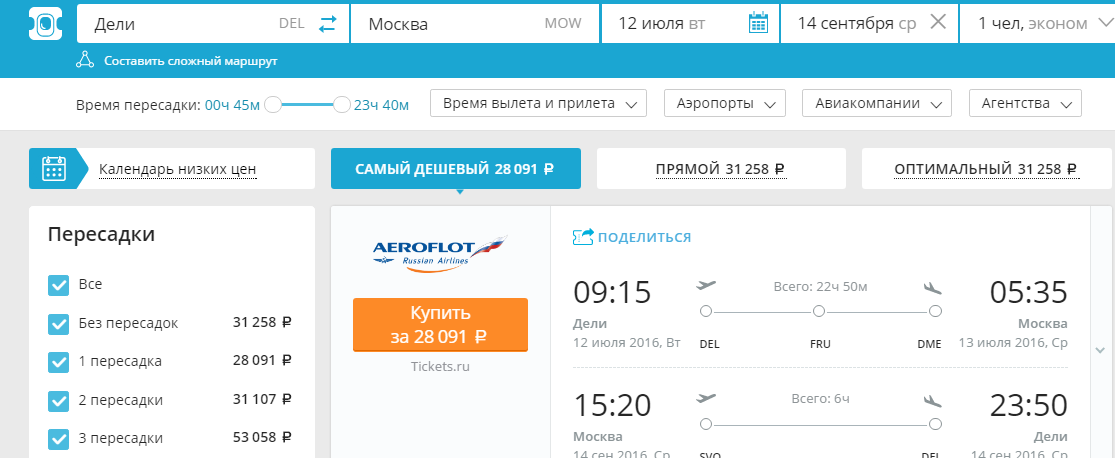Screen dimensions: 1115x458
Task: Open the departure date calendar icon
Action: [x=758, y=23]
